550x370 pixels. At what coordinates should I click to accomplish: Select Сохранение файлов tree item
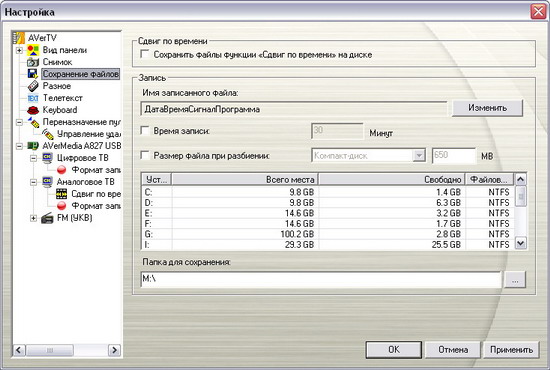click(x=80, y=74)
